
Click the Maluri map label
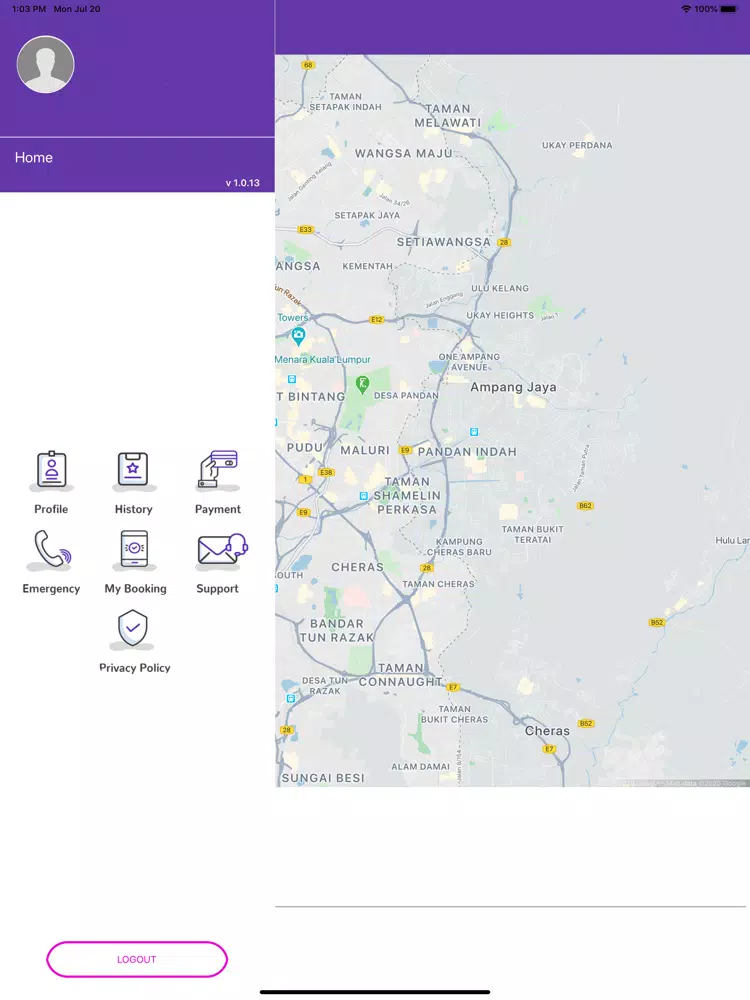[x=365, y=450]
